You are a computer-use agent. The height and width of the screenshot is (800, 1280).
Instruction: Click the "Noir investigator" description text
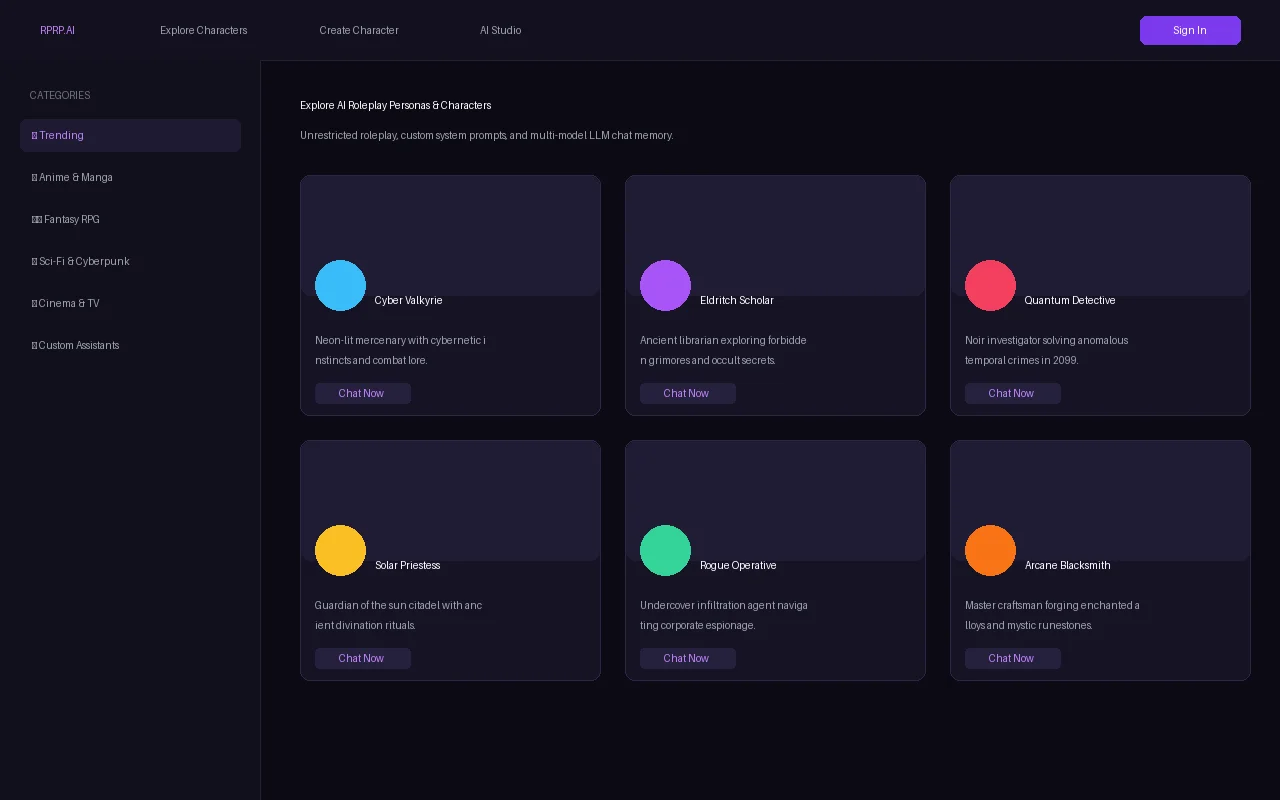[1046, 350]
